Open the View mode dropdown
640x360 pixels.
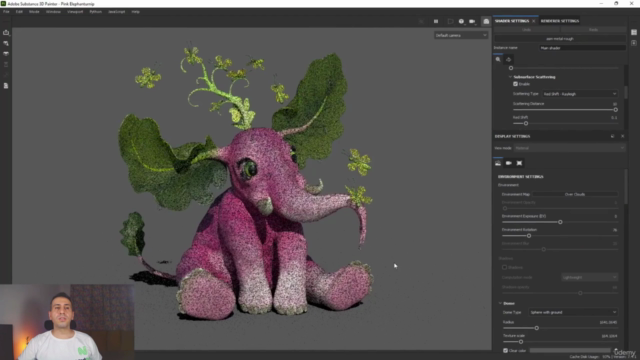pyautogui.click(x=569, y=148)
